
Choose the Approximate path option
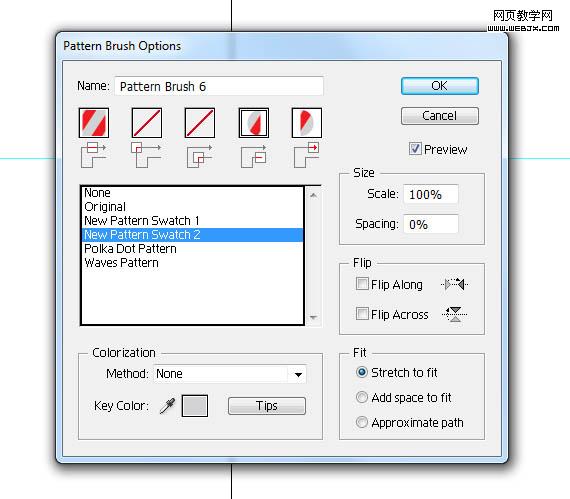(x=362, y=422)
